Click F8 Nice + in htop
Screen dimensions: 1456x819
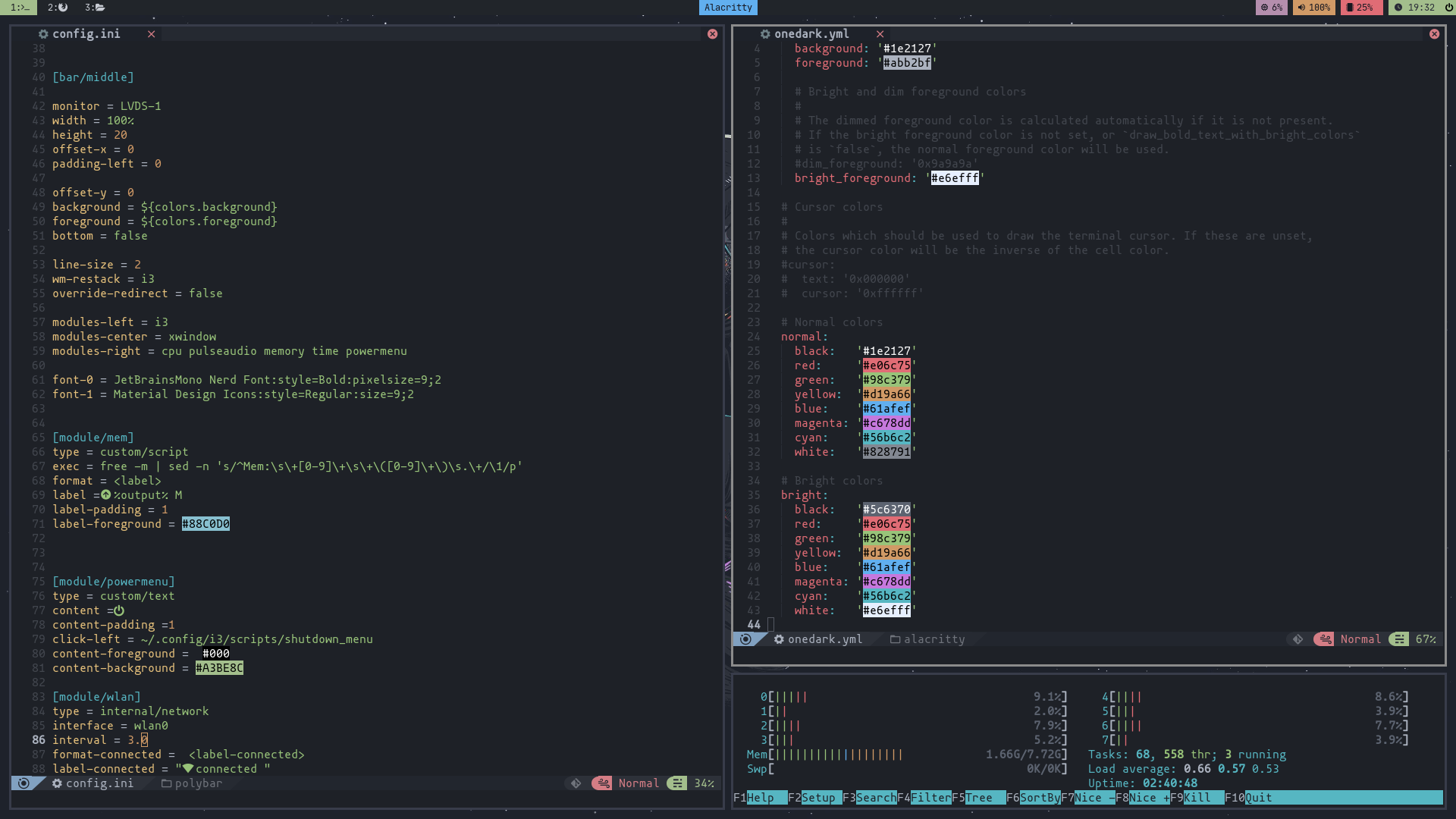click(x=1142, y=798)
